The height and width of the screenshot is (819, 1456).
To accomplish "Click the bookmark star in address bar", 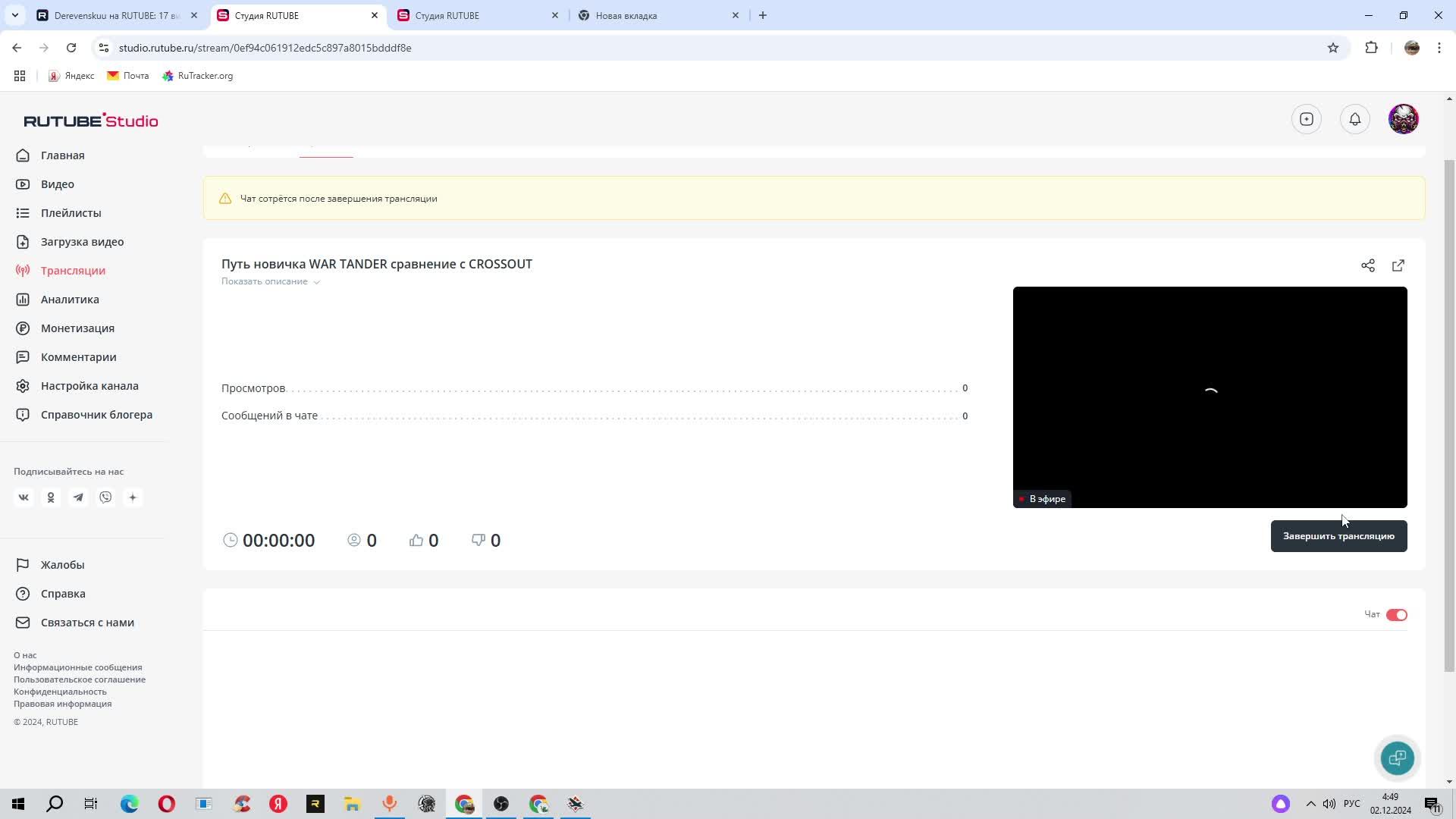I will click(x=1333, y=48).
